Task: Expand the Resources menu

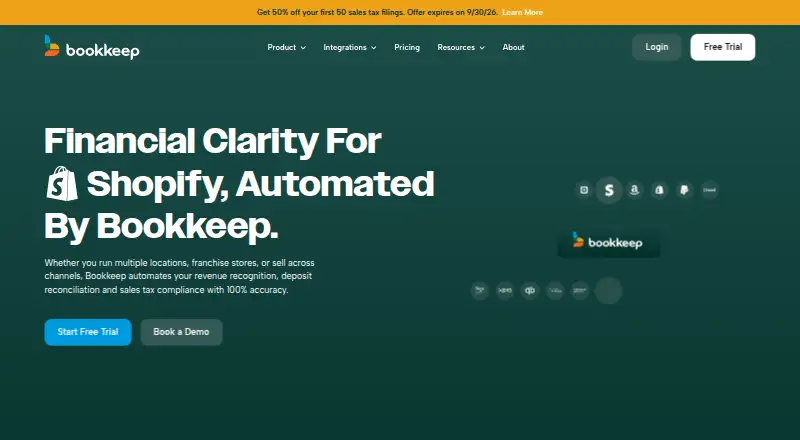Action: click(x=461, y=47)
